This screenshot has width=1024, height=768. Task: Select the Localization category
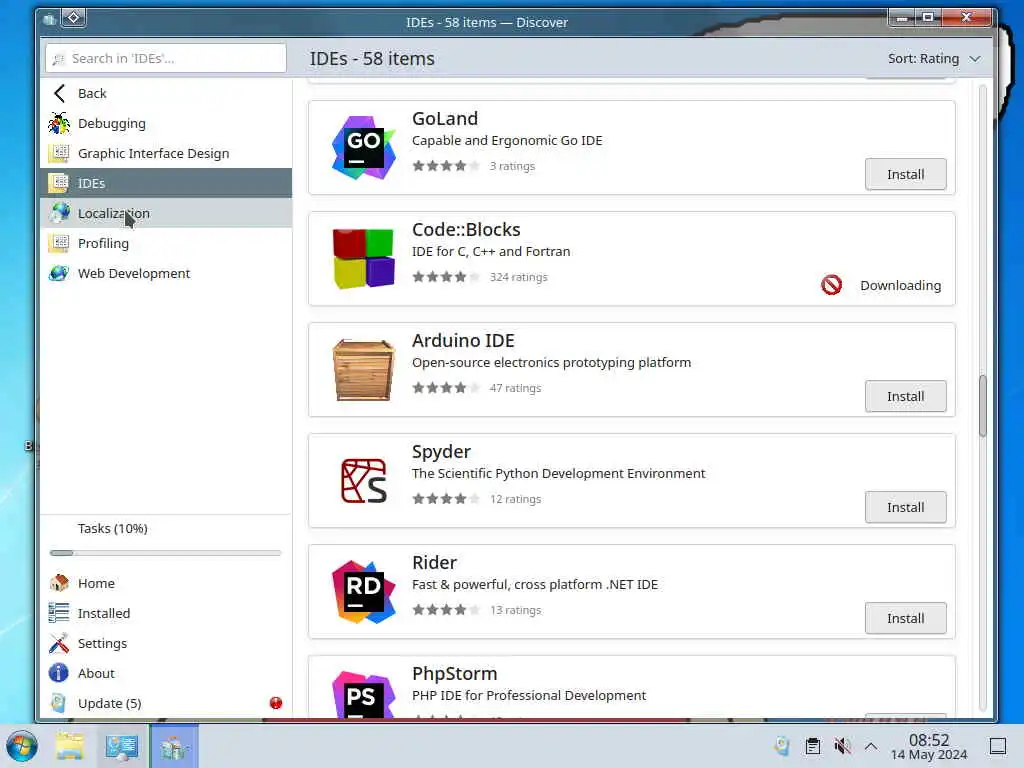coord(166,213)
